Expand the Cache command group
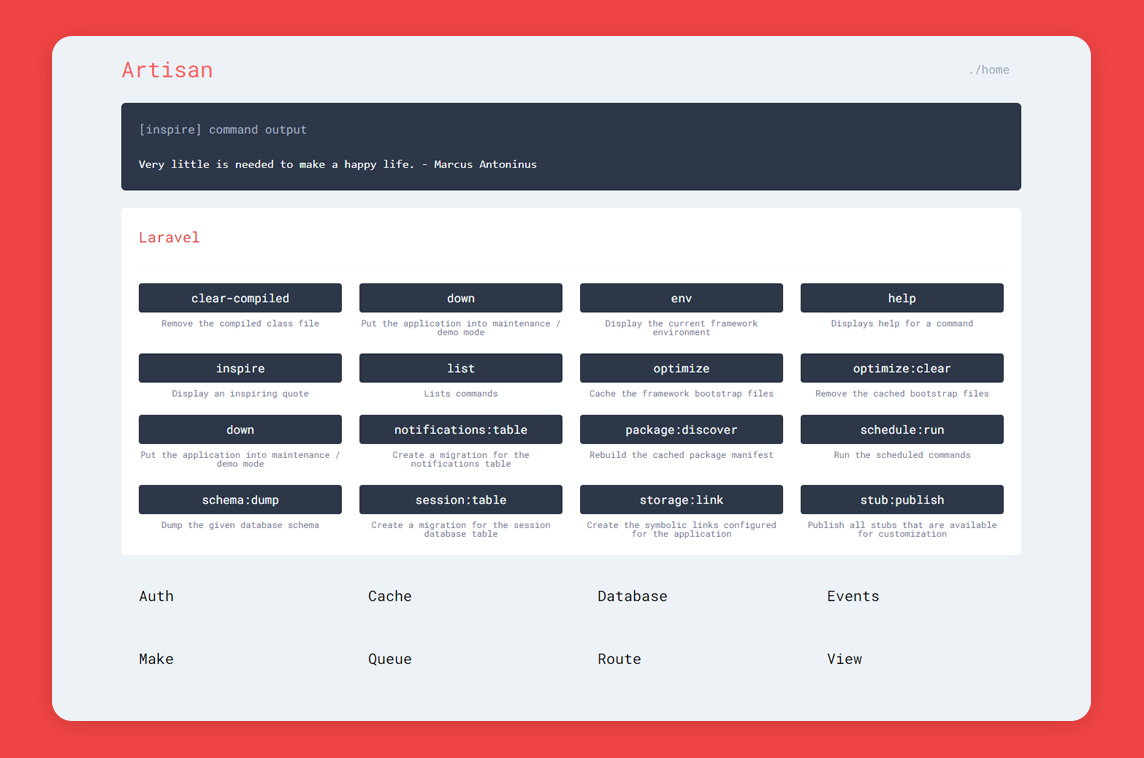Screen dimensions: 1144x758 point(390,596)
